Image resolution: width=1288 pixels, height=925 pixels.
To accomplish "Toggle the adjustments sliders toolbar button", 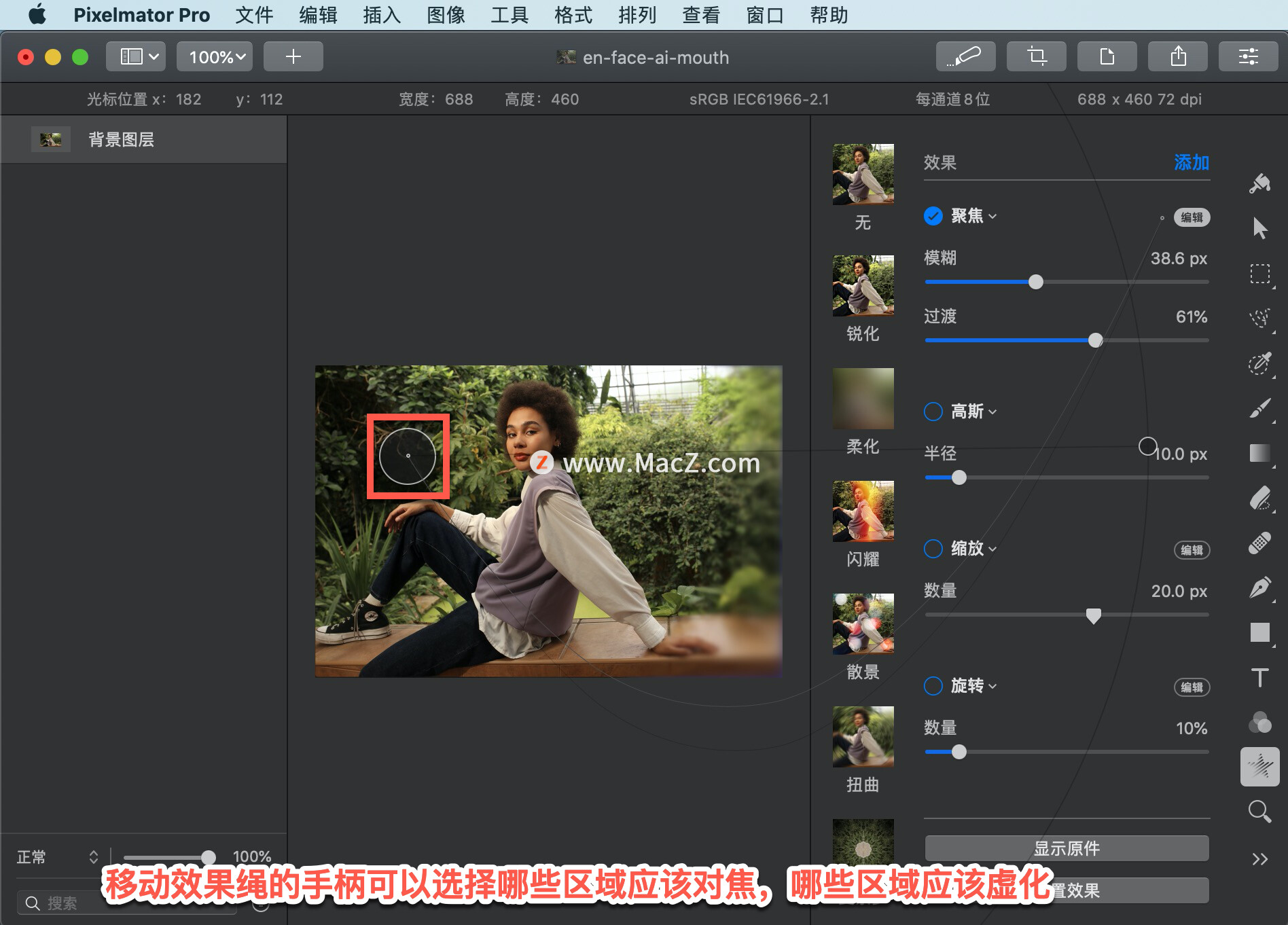I will 1249,56.
